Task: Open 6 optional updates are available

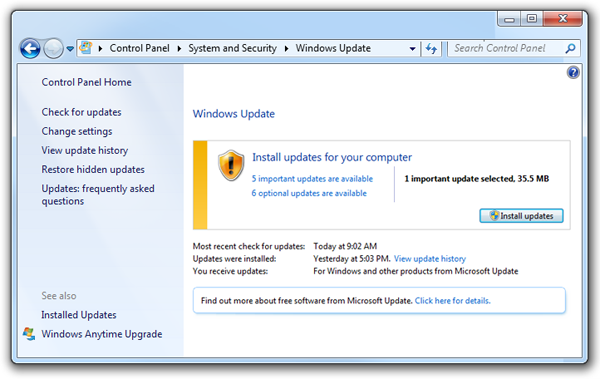Action: click(x=309, y=193)
